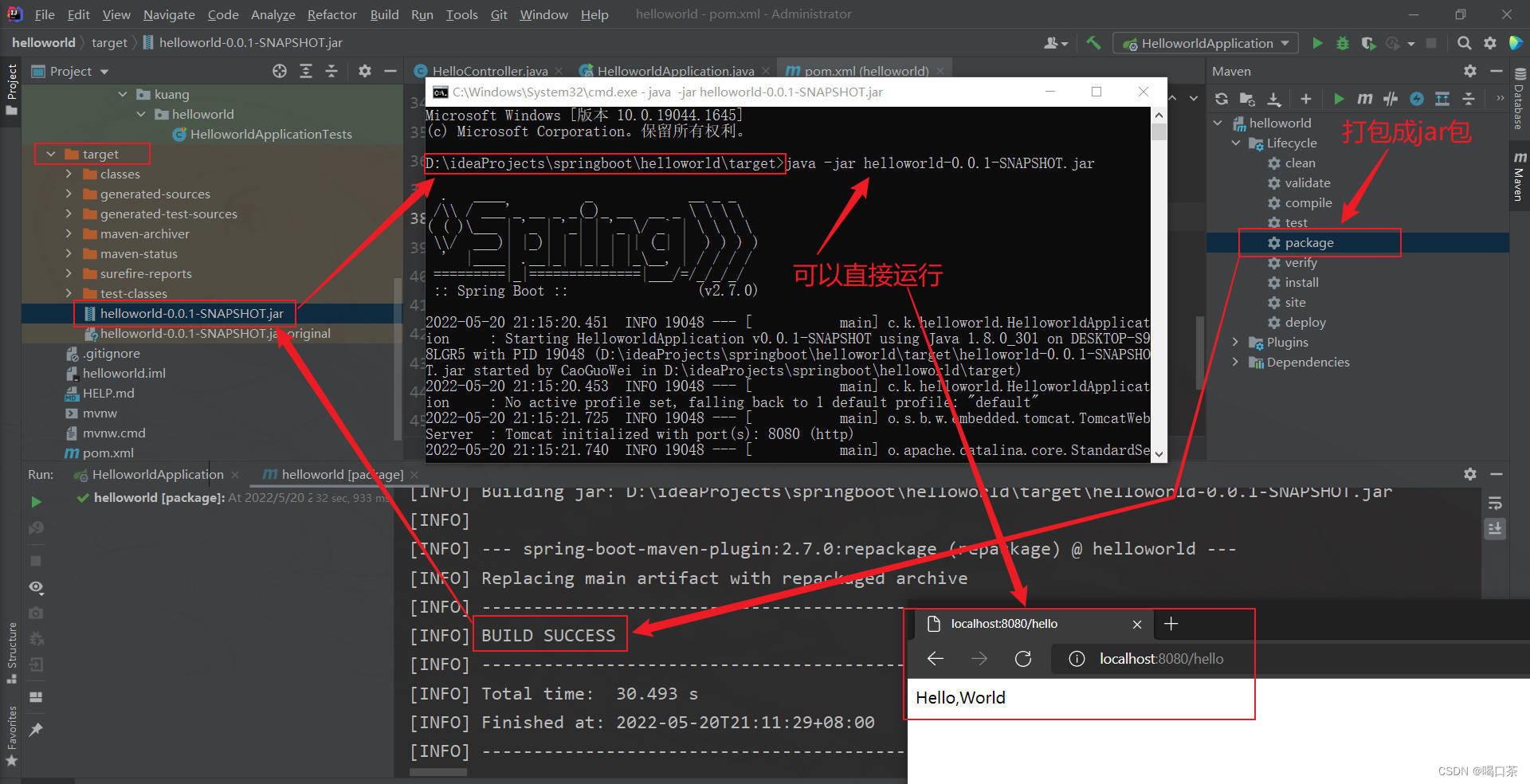Toggle soft-wrap in Run console
The height and width of the screenshot is (784, 1530).
pos(1495,504)
